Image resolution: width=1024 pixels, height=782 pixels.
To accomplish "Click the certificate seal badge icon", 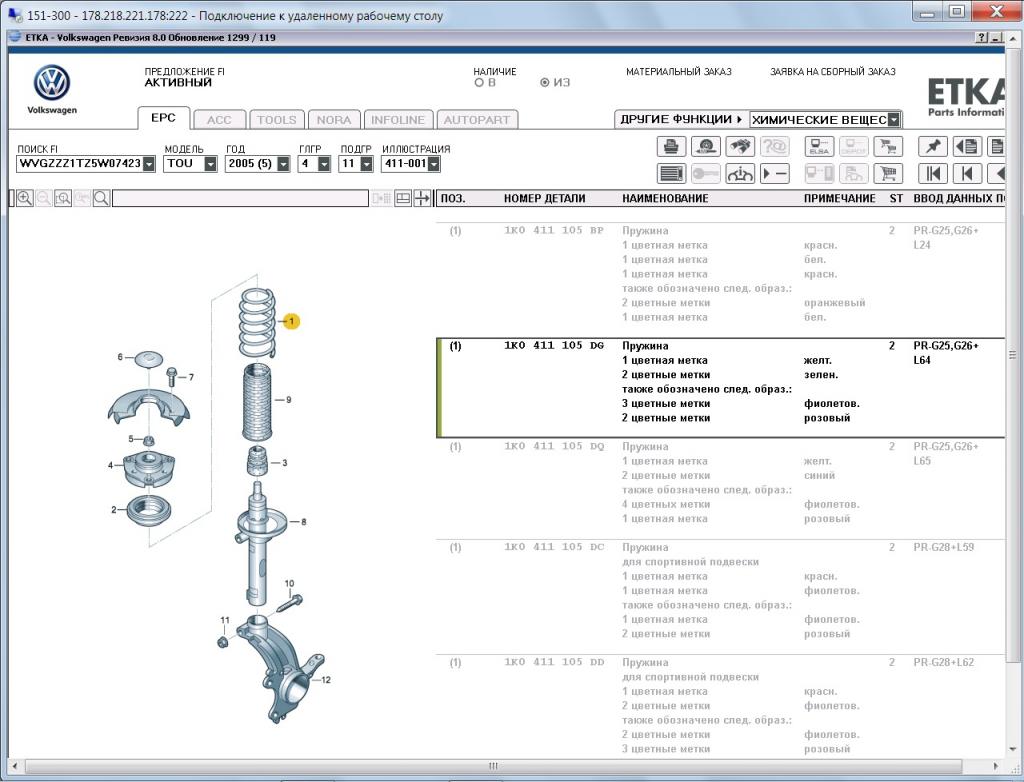I will click(705, 146).
